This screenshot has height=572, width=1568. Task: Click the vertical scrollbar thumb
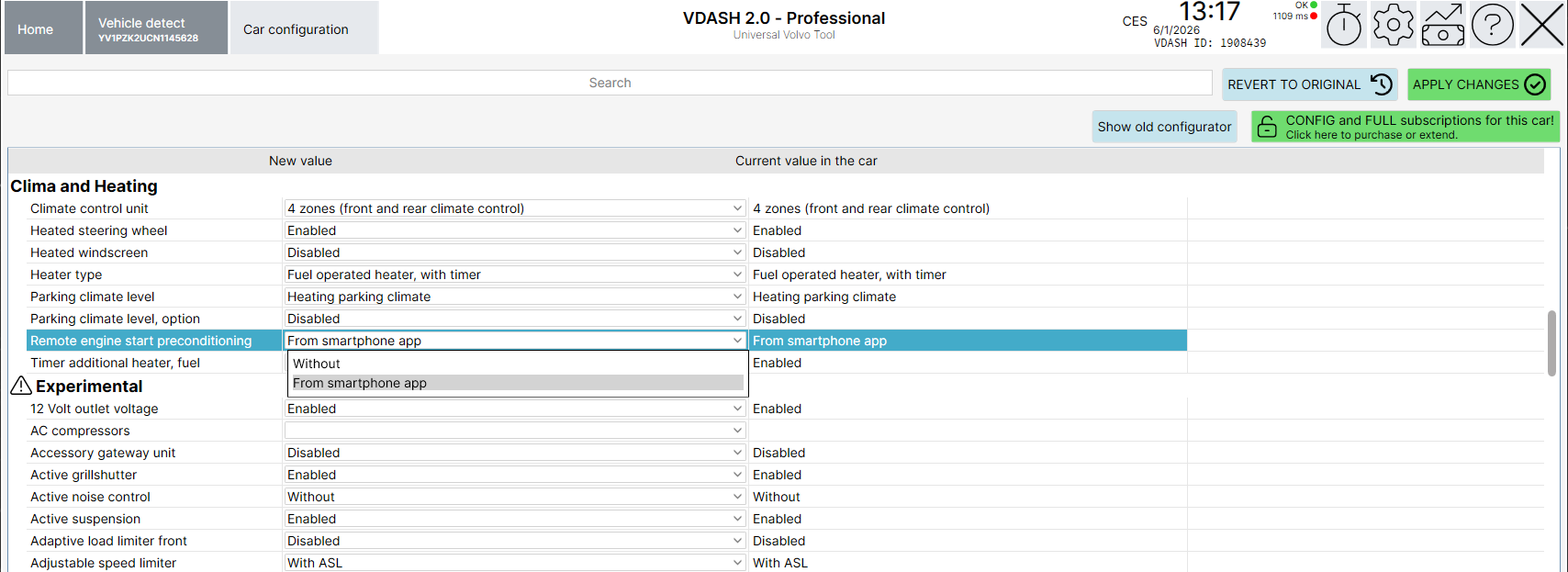click(x=1551, y=343)
